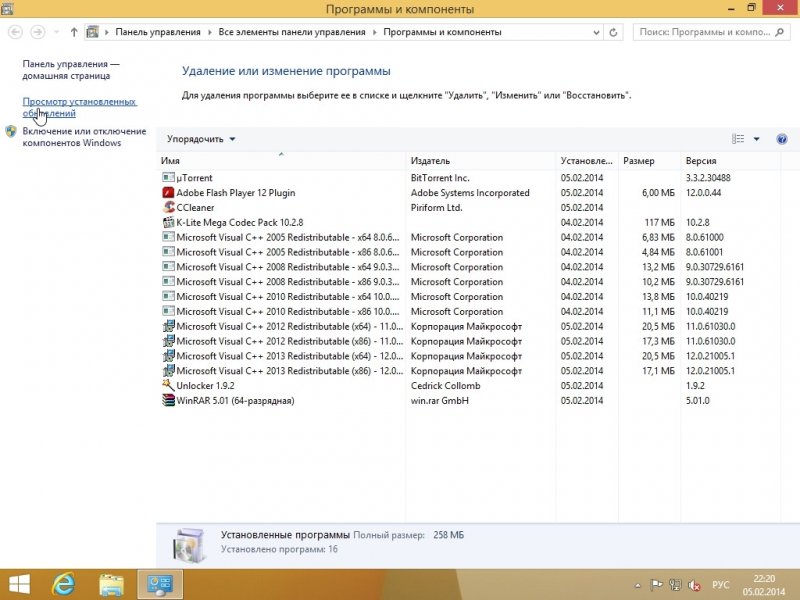
Task: Click icon of Visual C++ 2013 (x86) row
Action: [x=168, y=370]
